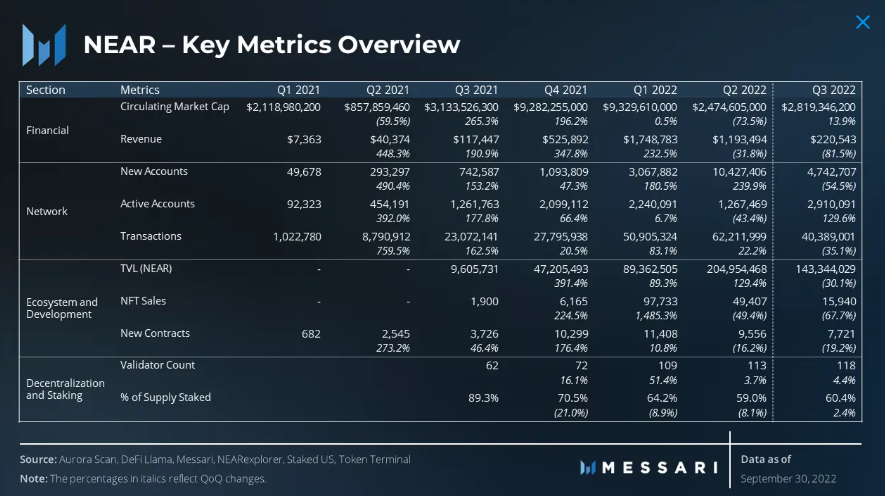Click the 4,742,707 new accounts value
Screen dimensions: 885x496
pyautogui.click(x=831, y=172)
